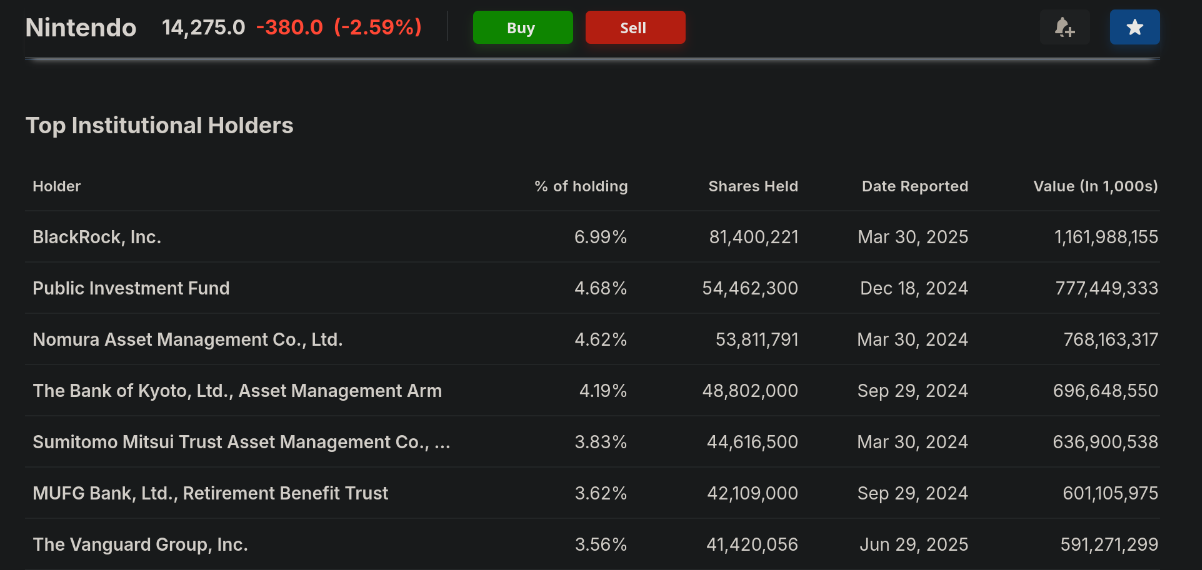Click the green Buy button
Screen dimensions: 1202x570
pos(523,28)
